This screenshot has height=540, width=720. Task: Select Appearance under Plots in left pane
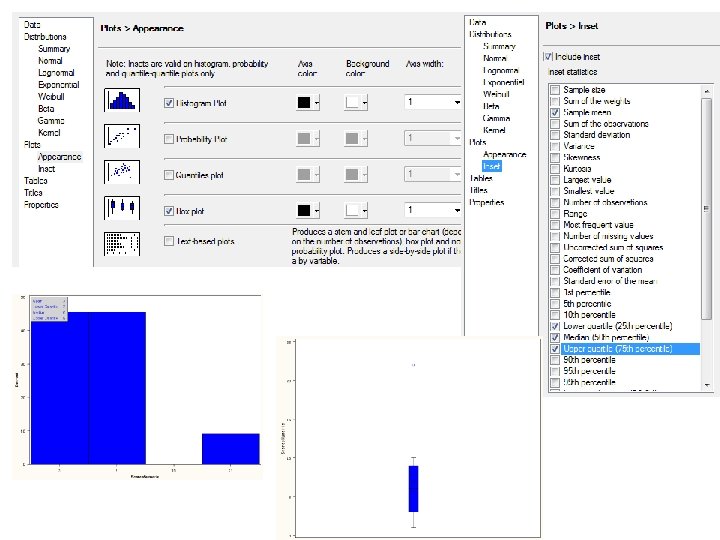coord(60,157)
